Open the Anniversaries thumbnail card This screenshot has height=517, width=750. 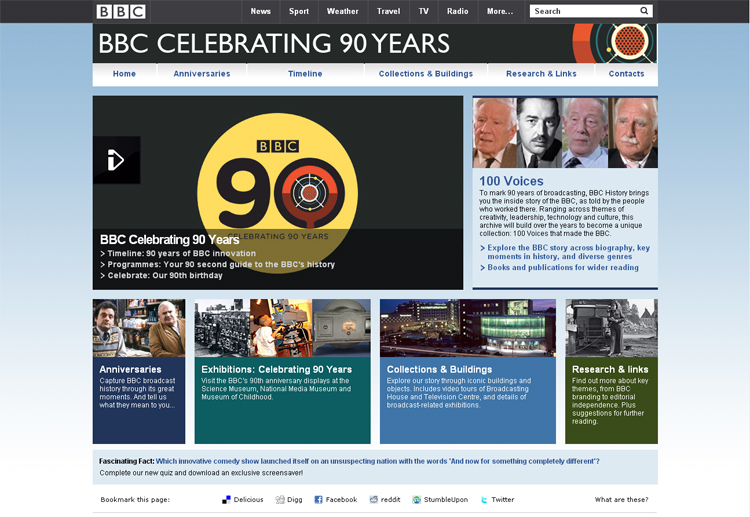coord(139,370)
